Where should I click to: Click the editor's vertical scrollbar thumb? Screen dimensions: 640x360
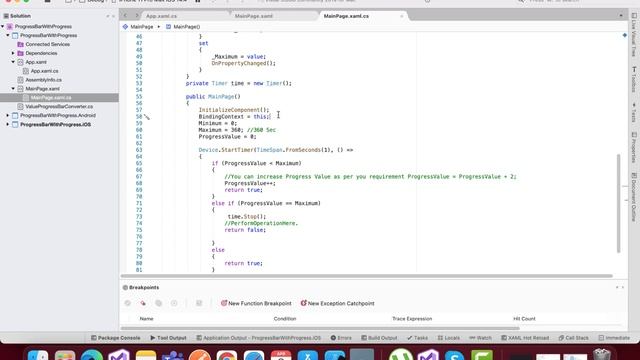click(x=619, y=203)
